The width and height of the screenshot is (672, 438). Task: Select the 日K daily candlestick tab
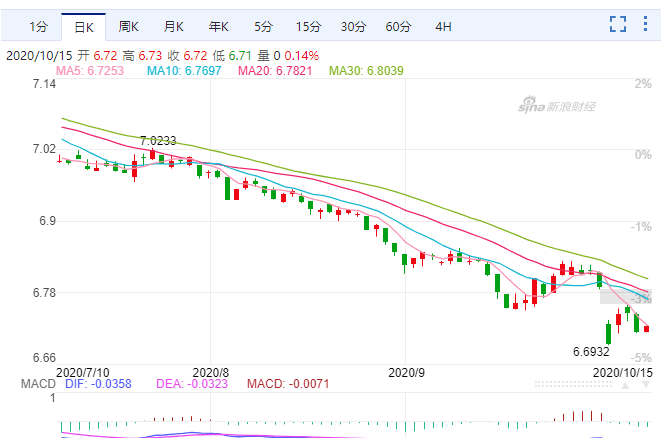[81, 25]
